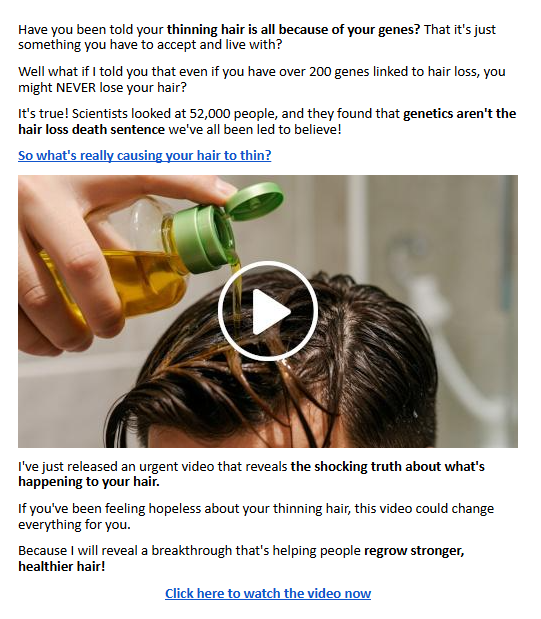Click the green bottle cap in the video thumbnail
Viewport: 541px width, 619px height.
229,225
